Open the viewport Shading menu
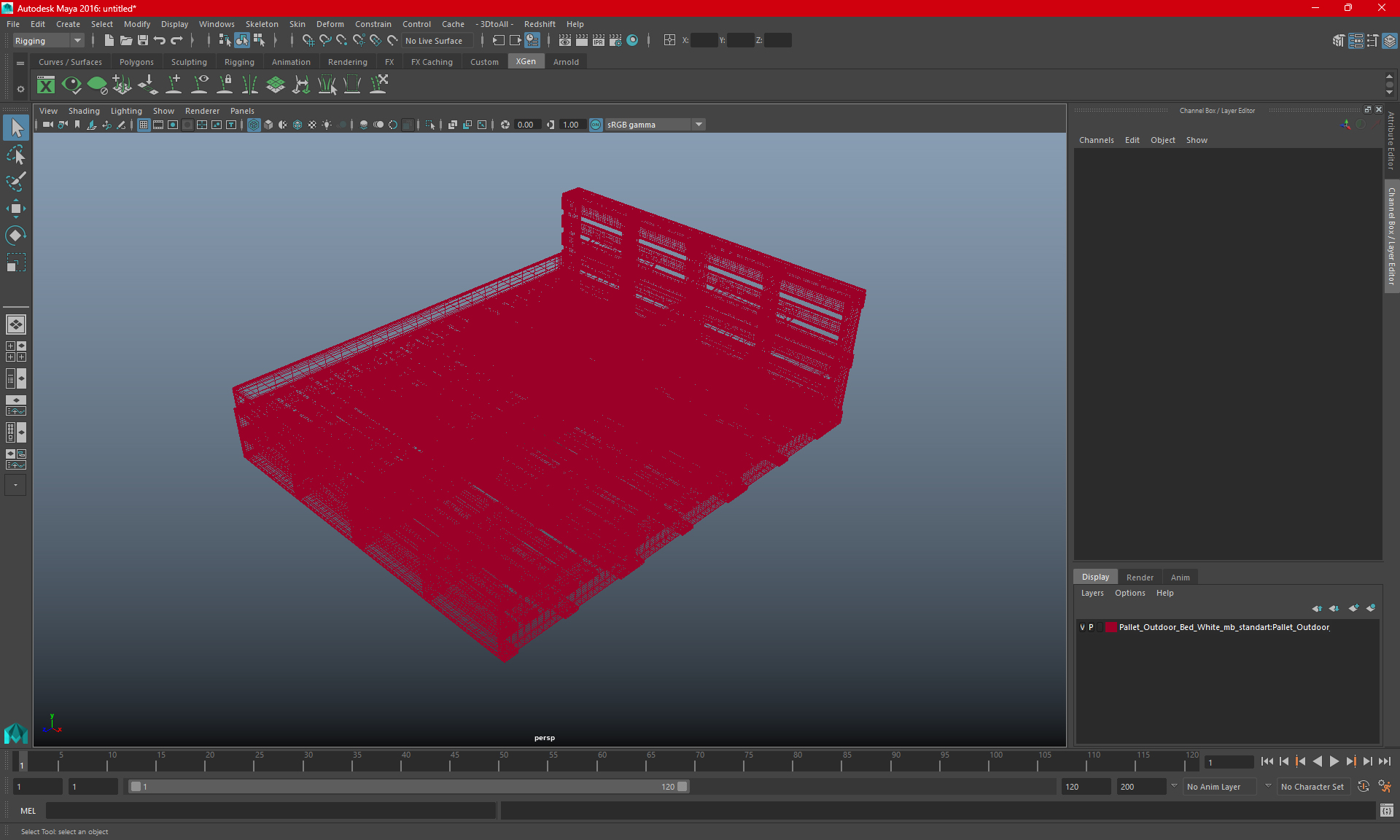 (x=84, y=111)
